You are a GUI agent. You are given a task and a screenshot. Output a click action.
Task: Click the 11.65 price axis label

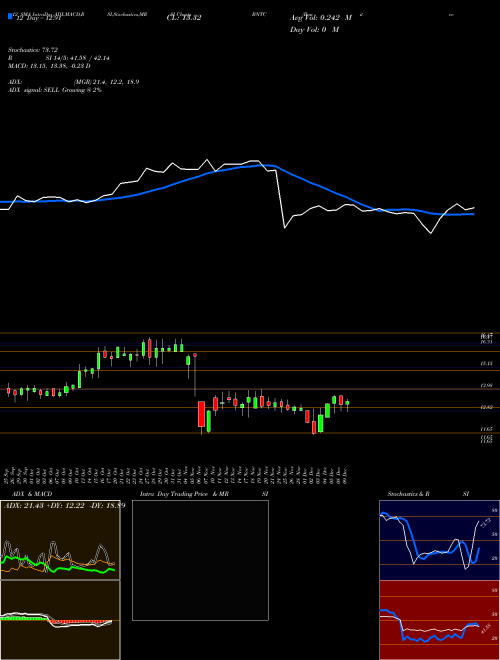tap(487, 429)
